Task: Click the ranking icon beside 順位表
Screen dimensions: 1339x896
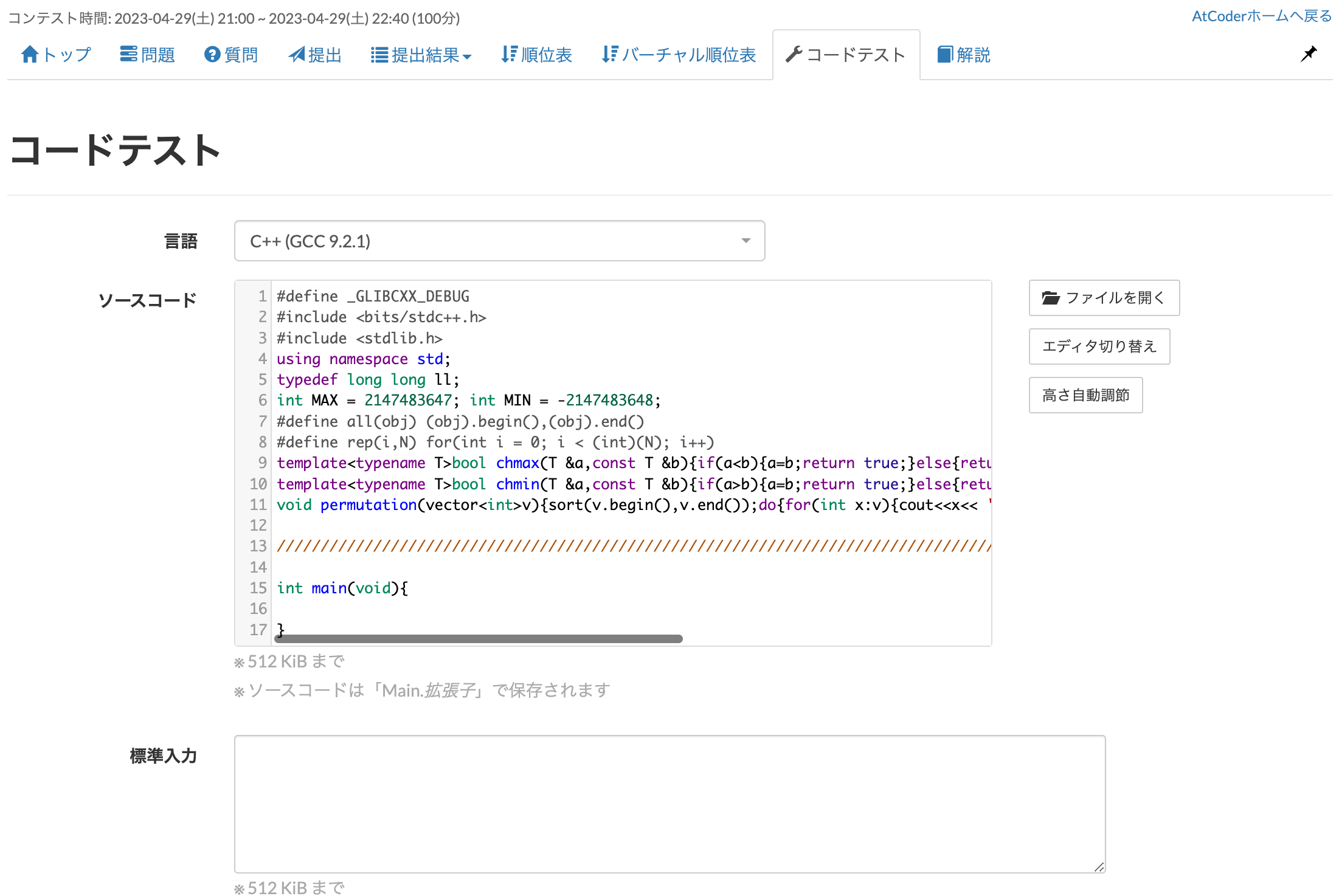Action: [510, 54]
